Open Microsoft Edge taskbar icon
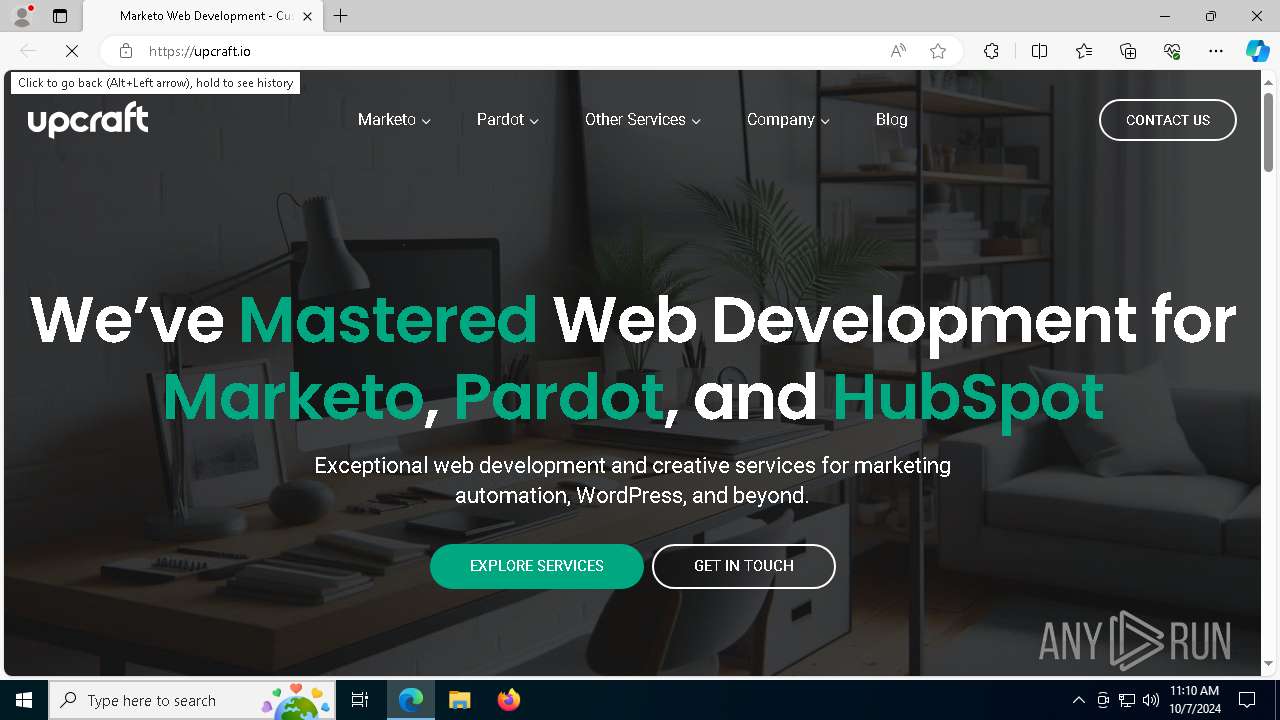 coord(411,700)
